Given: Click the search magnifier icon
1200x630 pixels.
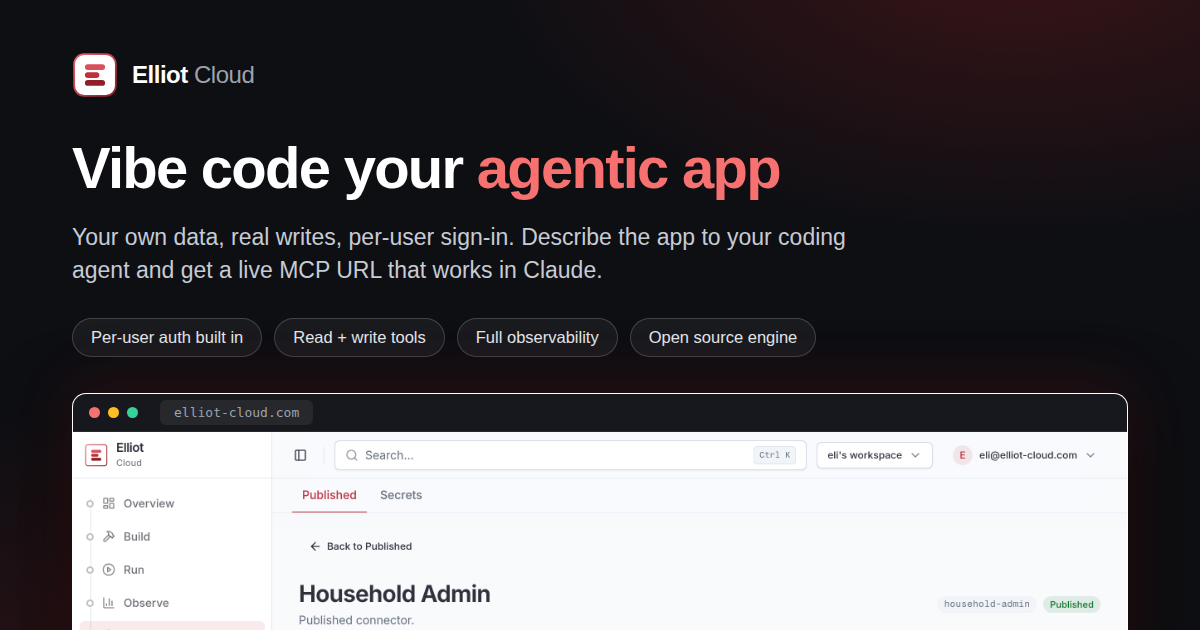Looking at the screenshot, I should coord(352,455).
